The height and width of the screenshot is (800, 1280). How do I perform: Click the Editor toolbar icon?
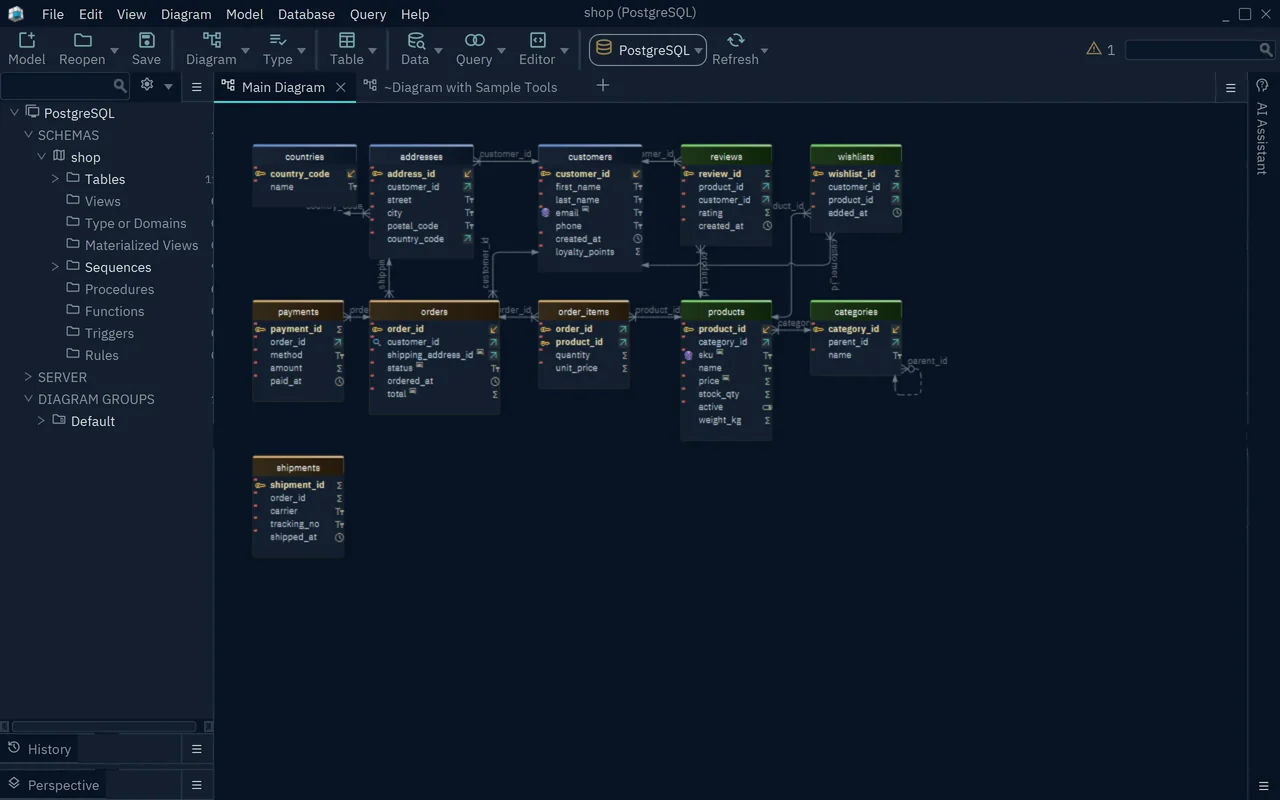coord(537,40)
